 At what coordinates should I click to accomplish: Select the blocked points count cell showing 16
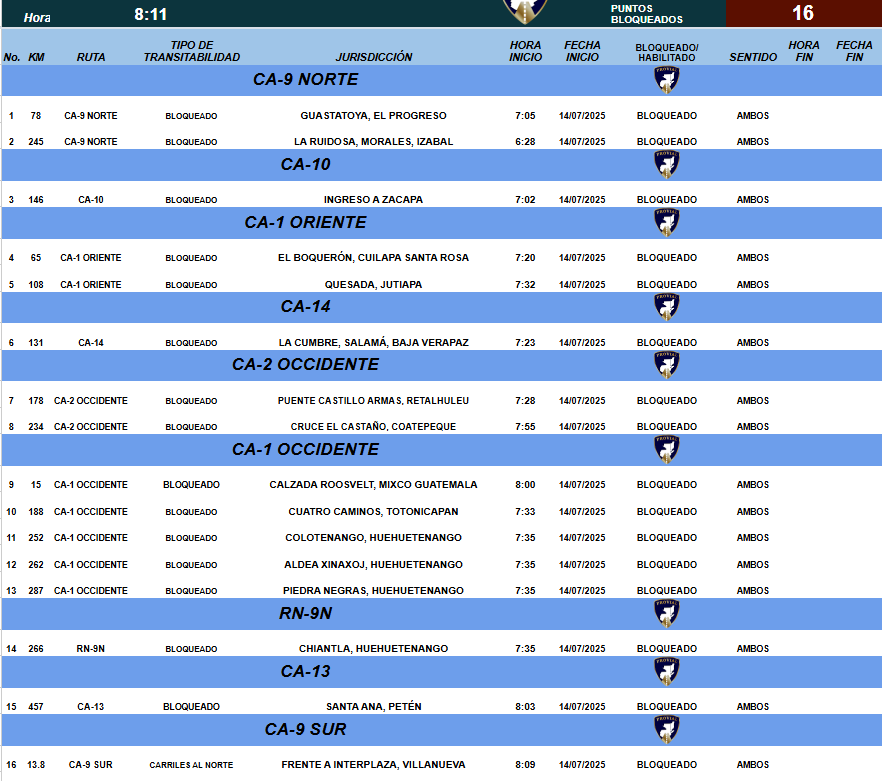pos(803,13)
